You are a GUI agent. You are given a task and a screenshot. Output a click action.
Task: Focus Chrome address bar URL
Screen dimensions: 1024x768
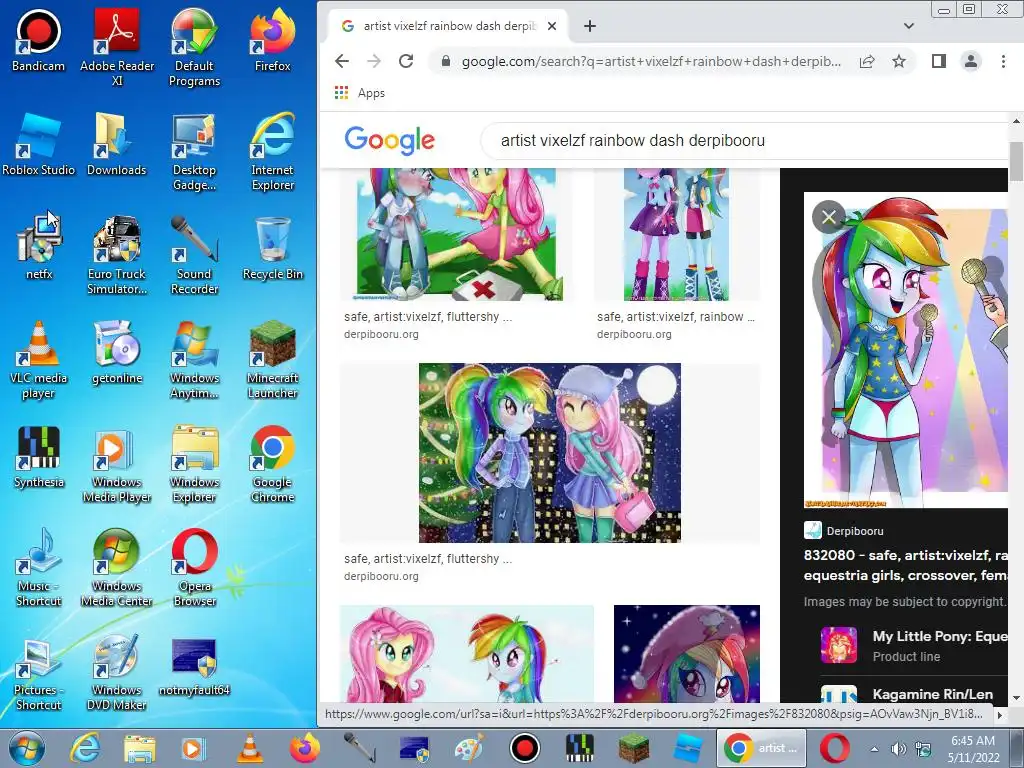click(x=651, y=61)
